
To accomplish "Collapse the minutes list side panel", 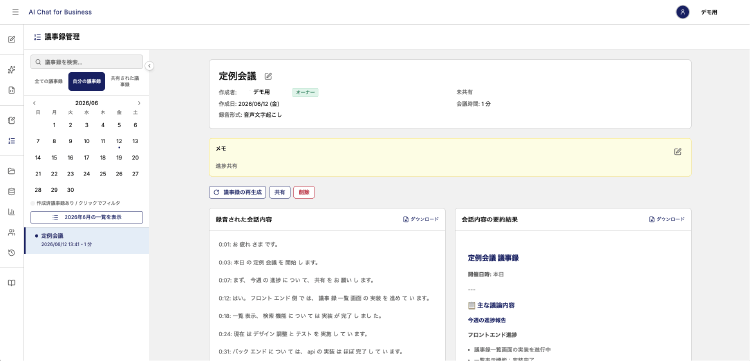I will 149,66.
